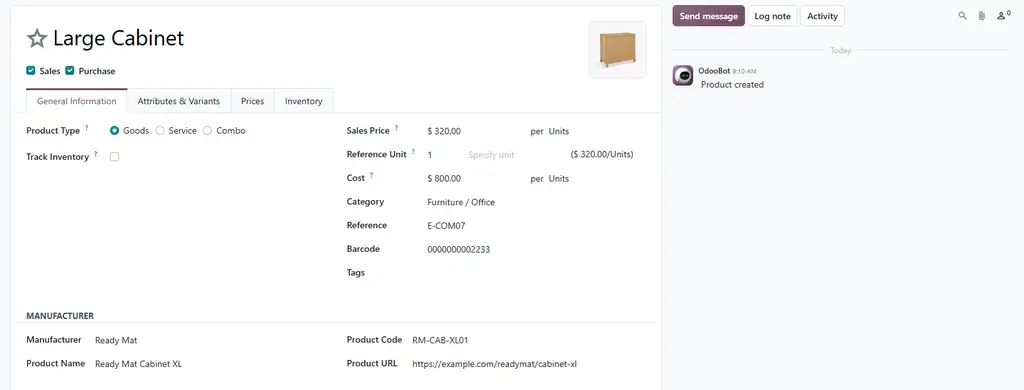The height and width of the screenshot is (390, 1024).
Task: Click the OdooBot avatar in chatter
Action: (683, 76)
